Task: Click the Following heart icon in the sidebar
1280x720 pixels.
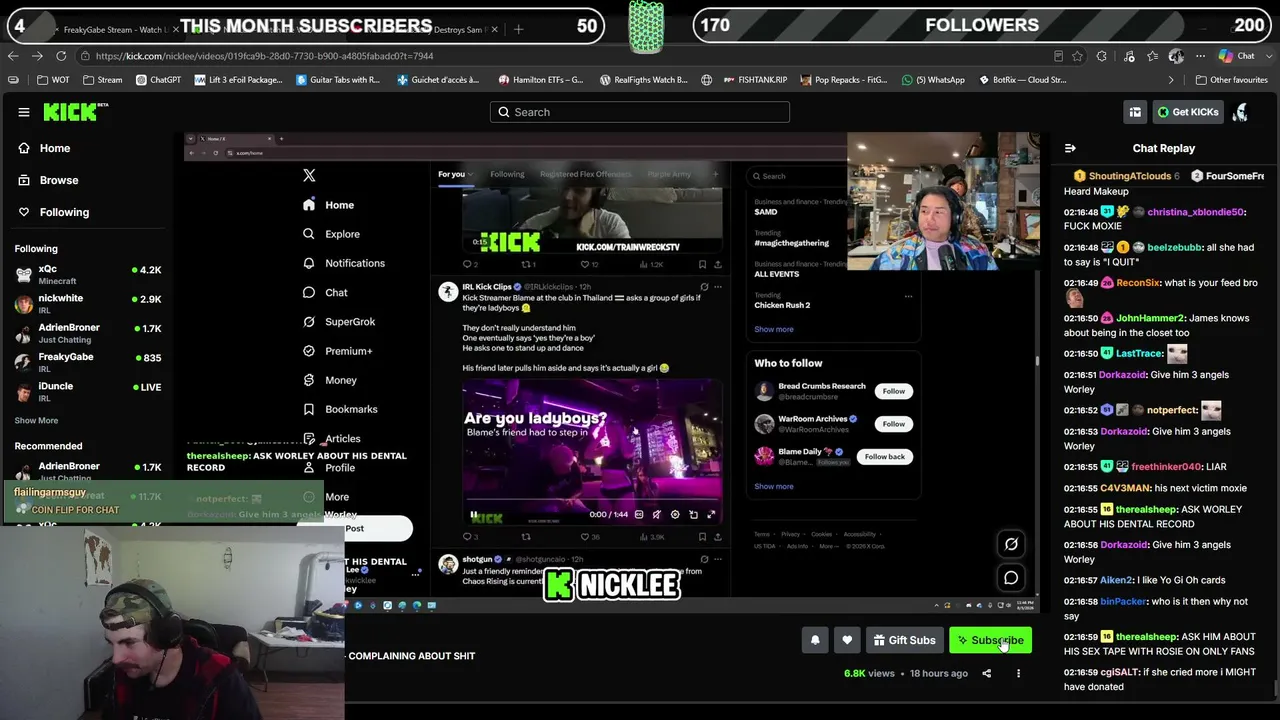Action: click(24, 212)
